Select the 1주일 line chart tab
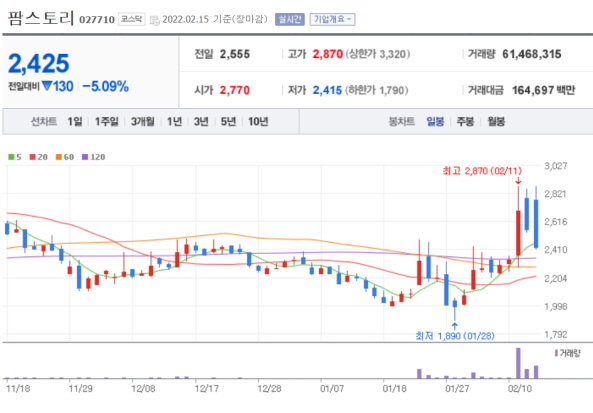The height and width of the screenshot is (413, 593). [x=106, y=121]
